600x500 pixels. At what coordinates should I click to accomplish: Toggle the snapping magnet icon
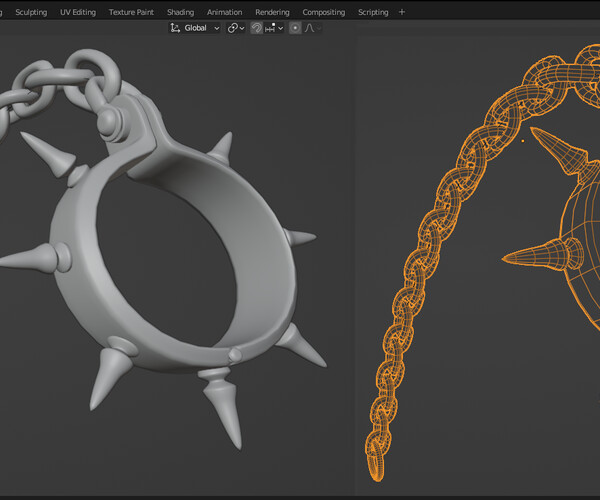click(x=256, y=28)
